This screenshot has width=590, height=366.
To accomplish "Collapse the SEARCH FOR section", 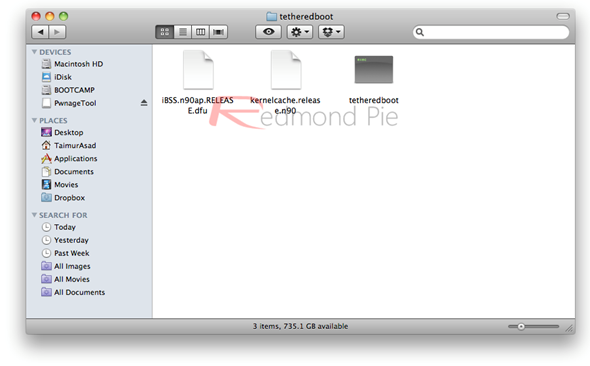I will pos(35,215).
